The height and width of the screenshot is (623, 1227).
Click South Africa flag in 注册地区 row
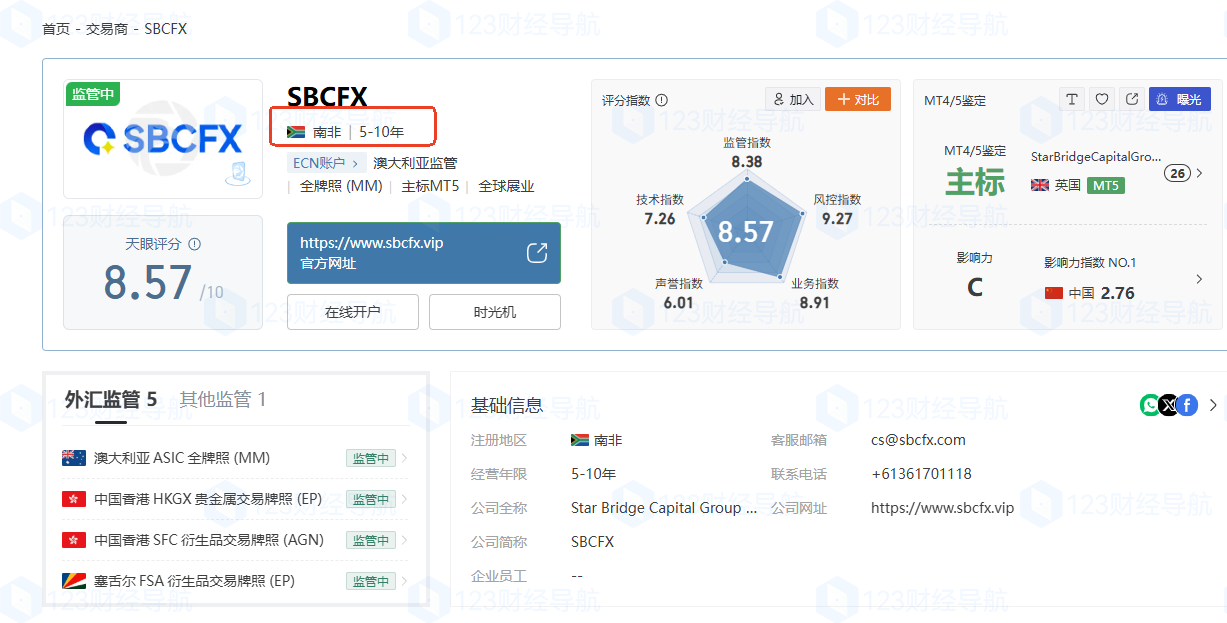(x=579, y=440)
